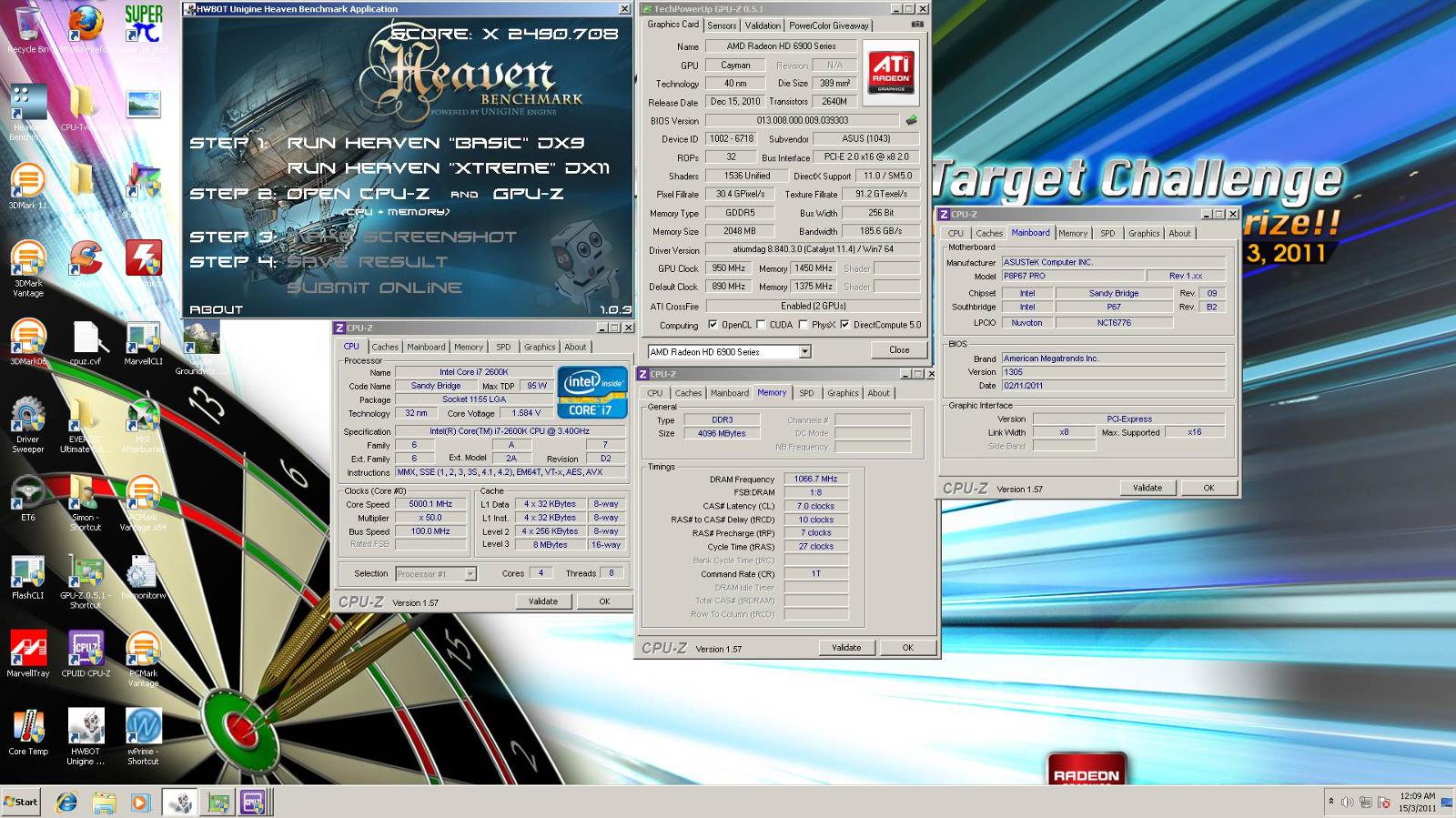The image size is (1456, 818).
Task: Click the mainboard Model field P8P67 PRO
Action: click(x=1072, y=276)
